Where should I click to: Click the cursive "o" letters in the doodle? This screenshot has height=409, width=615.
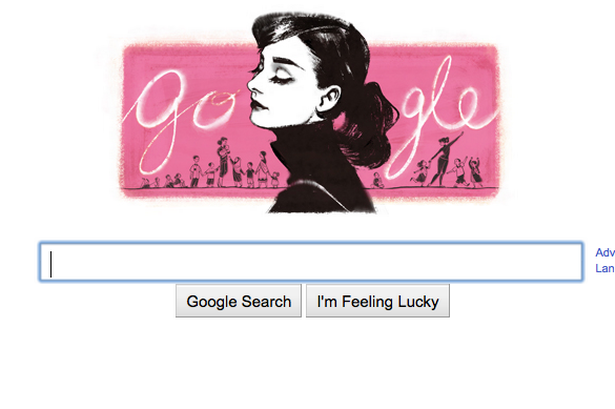[x=214, y=110]
